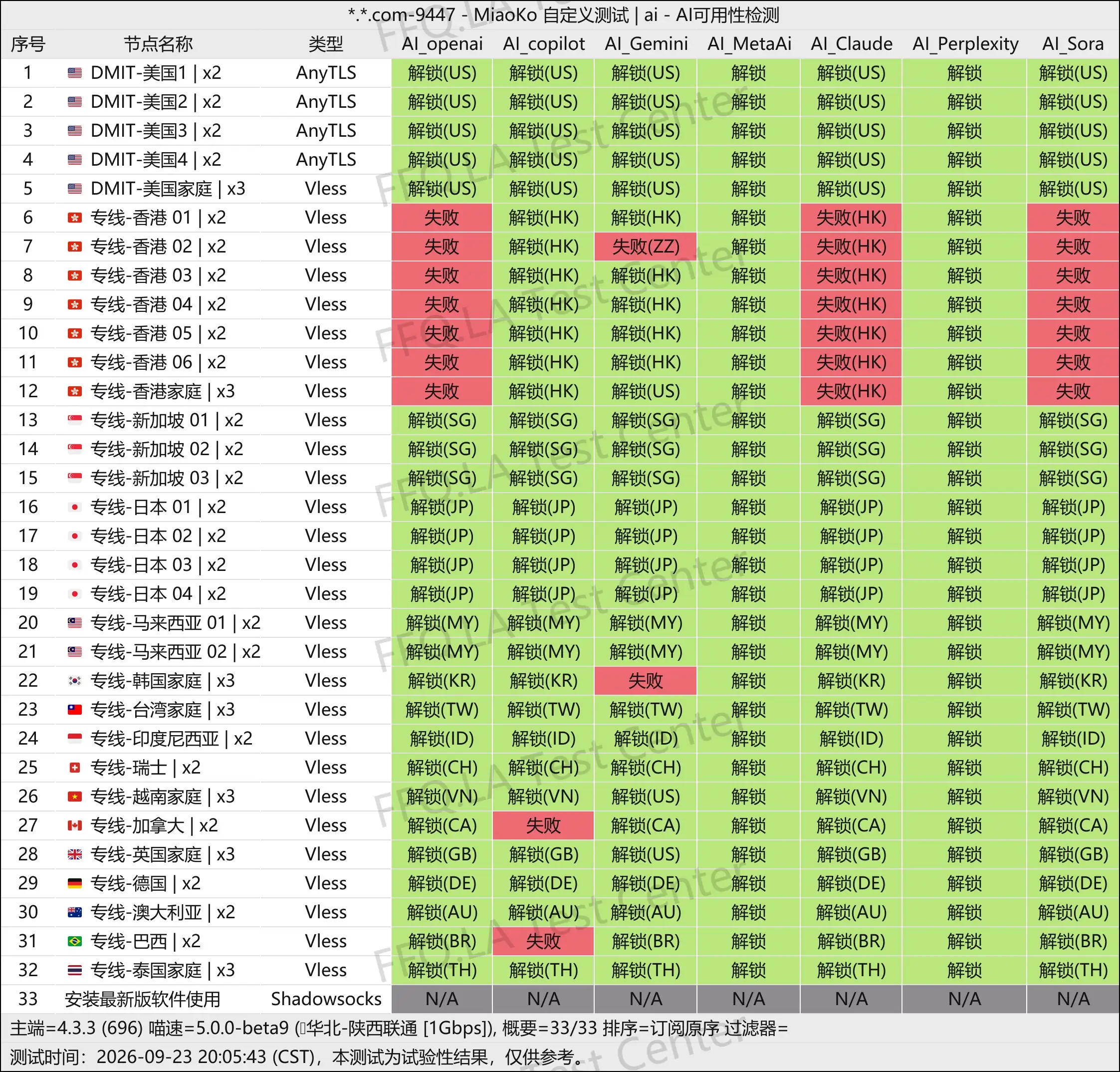Click the Malaysia flag beside 专线-马来西亚 01
The height and width of the screenshot is (1072, 1120).
coord(74,622)
